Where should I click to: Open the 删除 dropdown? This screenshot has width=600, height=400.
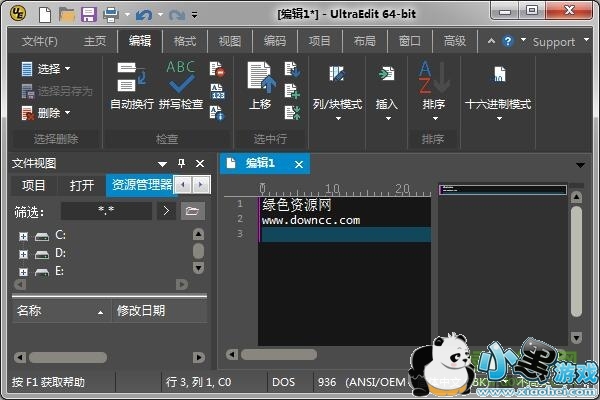(x=46, y=113)
